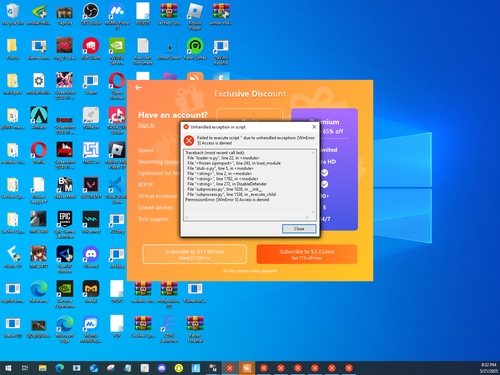Click the 'Tech support' feature text
The width and height of the screenshot is (500, 375).
click(x=153, y=219)
